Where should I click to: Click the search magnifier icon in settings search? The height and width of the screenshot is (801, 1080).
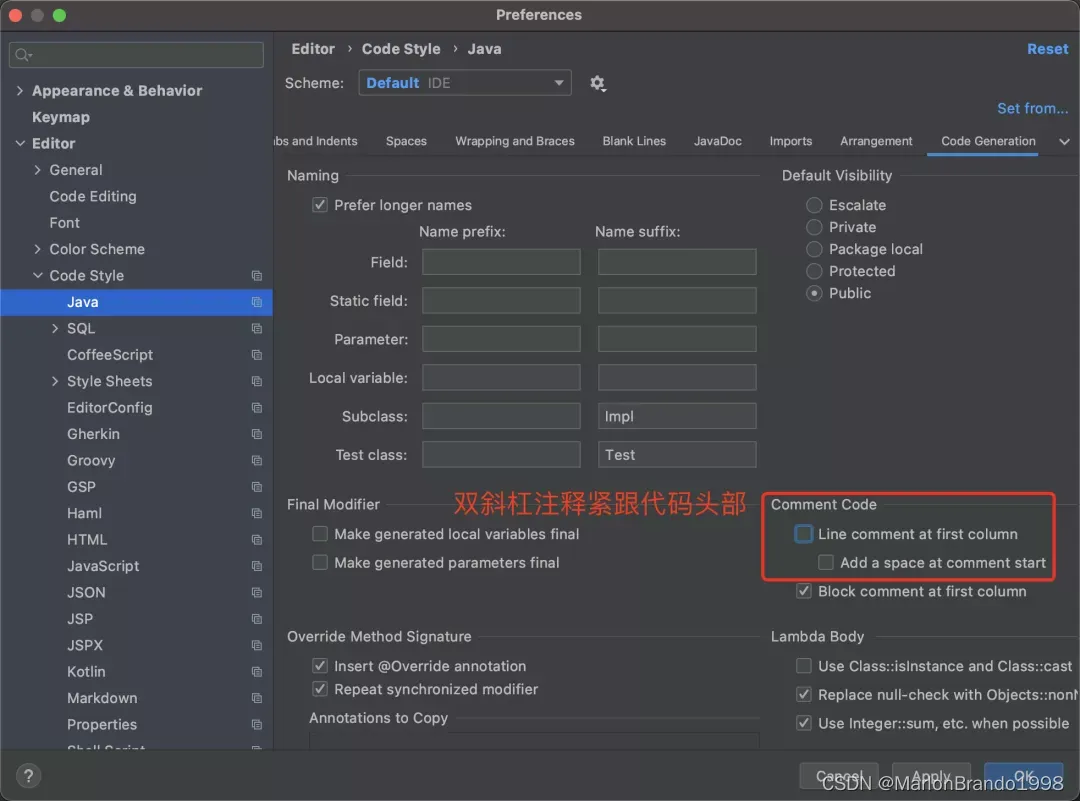tap(23, 54)
